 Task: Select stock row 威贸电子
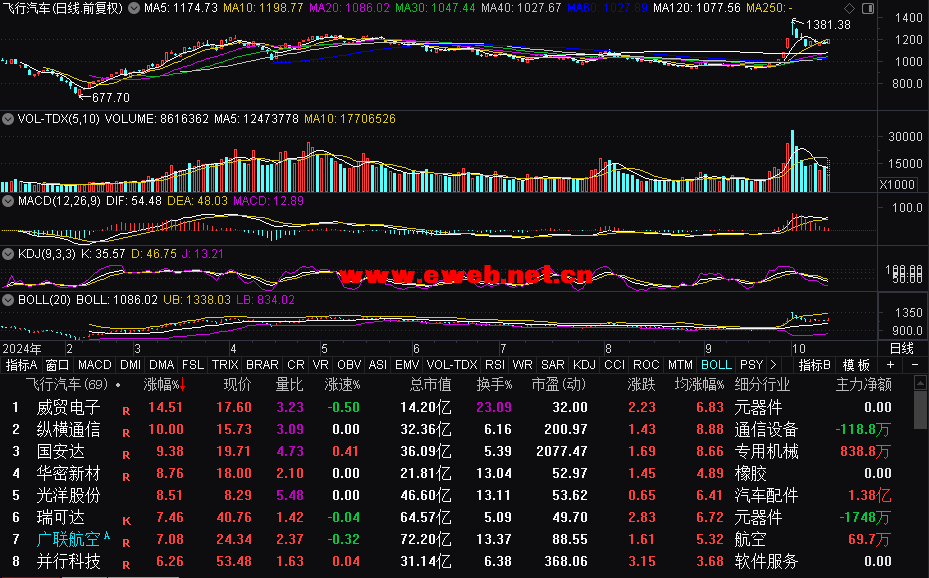(456, 407)
